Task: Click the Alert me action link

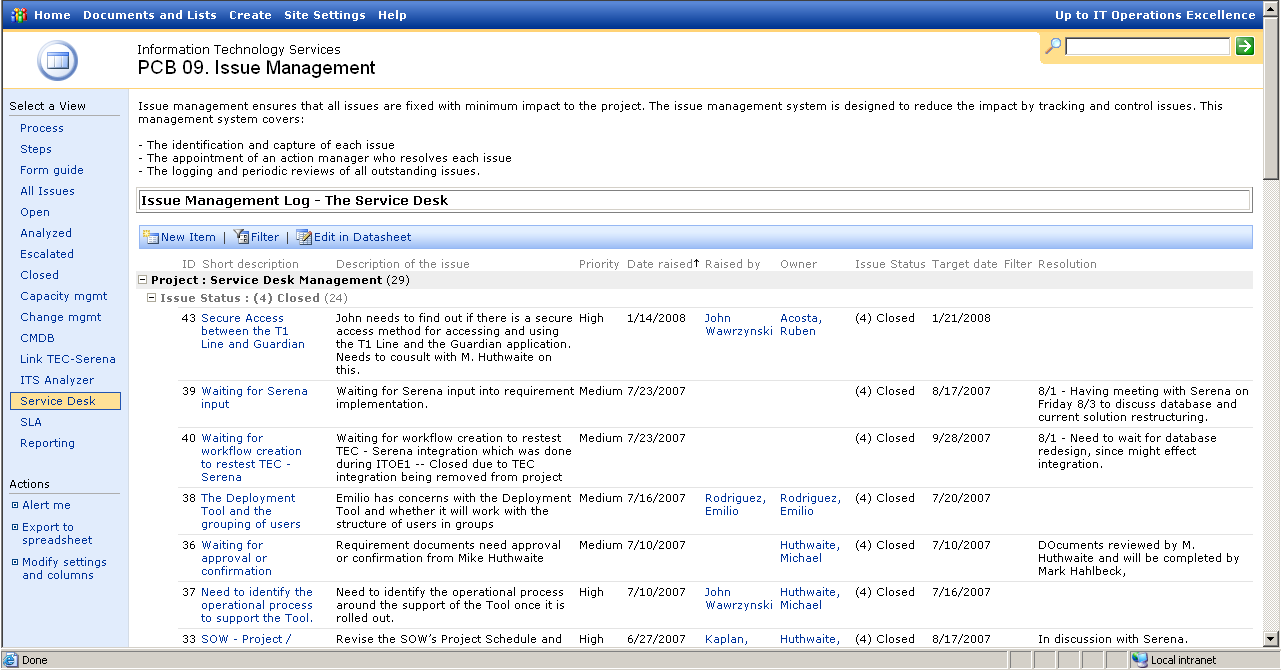Action: coord(46,505)
